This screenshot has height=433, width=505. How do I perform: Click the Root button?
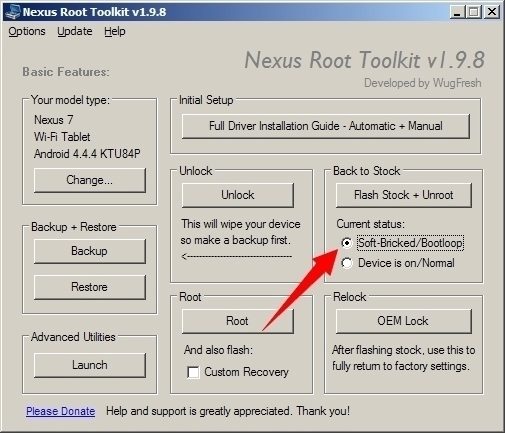(238, 321)
